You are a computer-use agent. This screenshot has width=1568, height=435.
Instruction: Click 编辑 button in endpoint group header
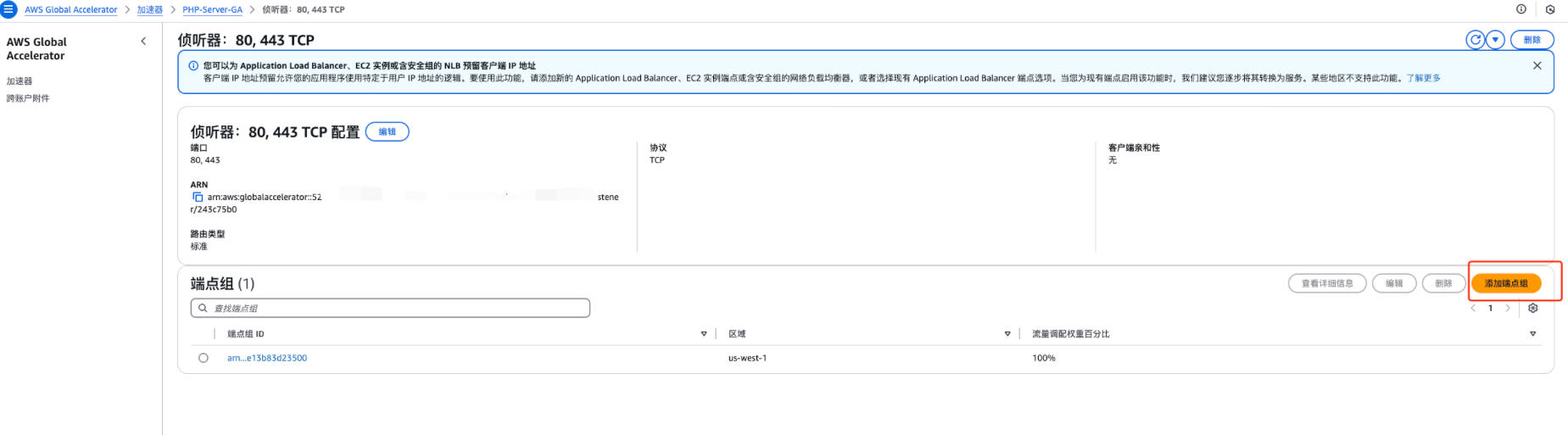point(1394,283)
